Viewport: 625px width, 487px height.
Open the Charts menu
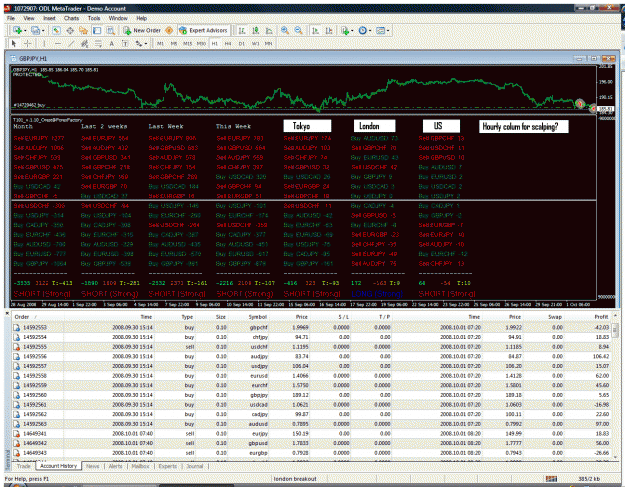pos(71,18)
